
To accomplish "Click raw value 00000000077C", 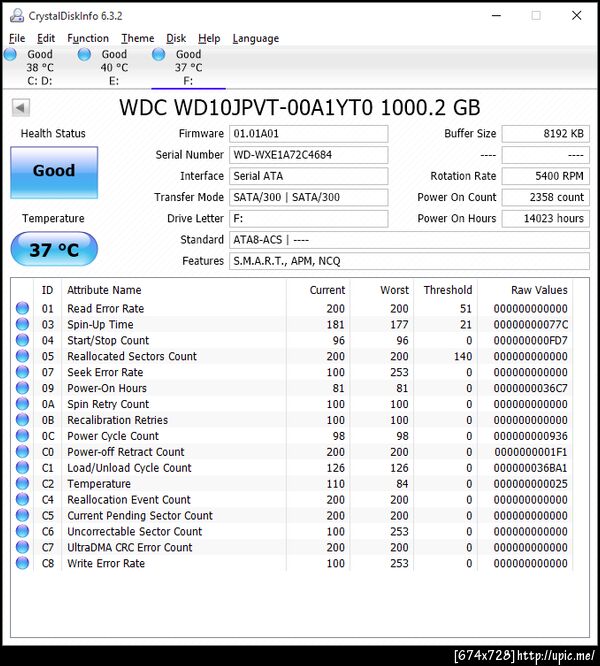I will tap(530, 325).
